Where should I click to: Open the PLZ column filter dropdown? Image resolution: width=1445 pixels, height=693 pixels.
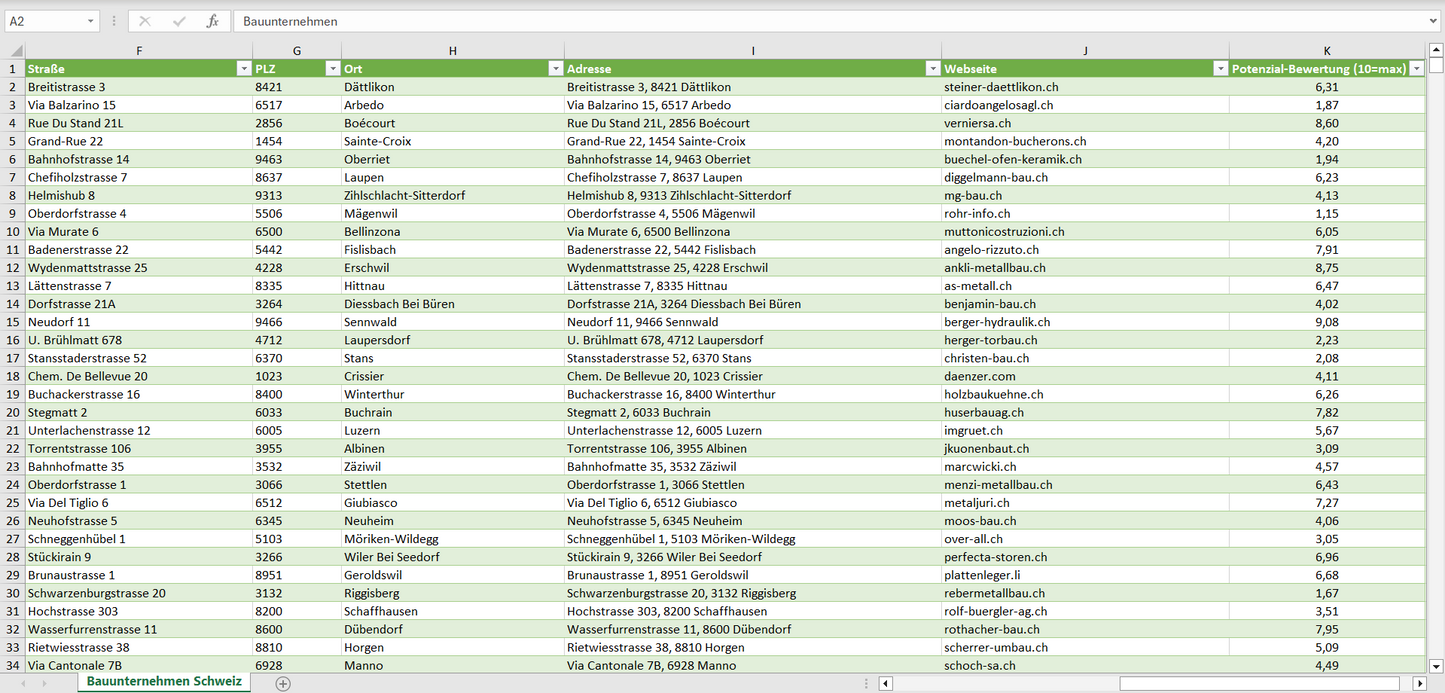click(332, 69)
